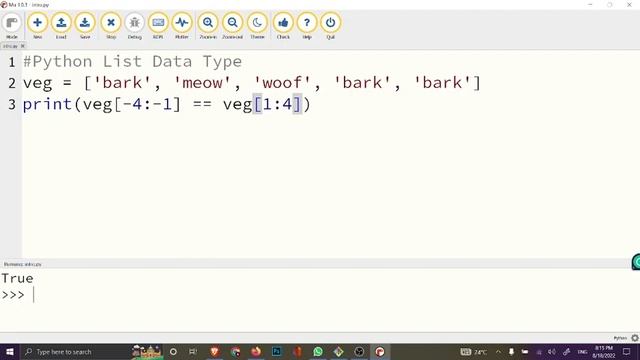This screenshot has width=640, height=360.
Task: Click the print keyword on line 3
Action: [x=47, y=104]
